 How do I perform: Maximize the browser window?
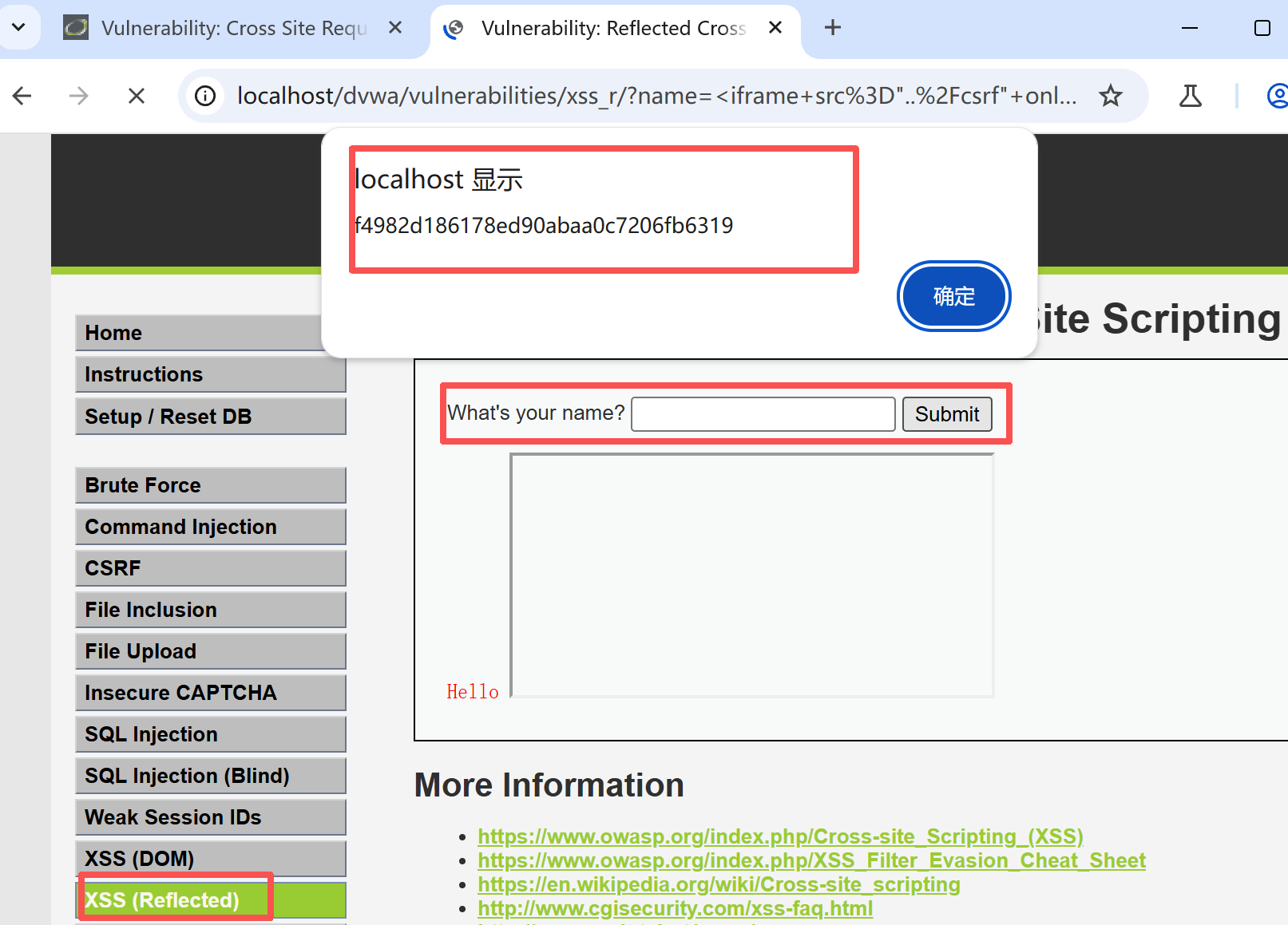point(1262,28)
